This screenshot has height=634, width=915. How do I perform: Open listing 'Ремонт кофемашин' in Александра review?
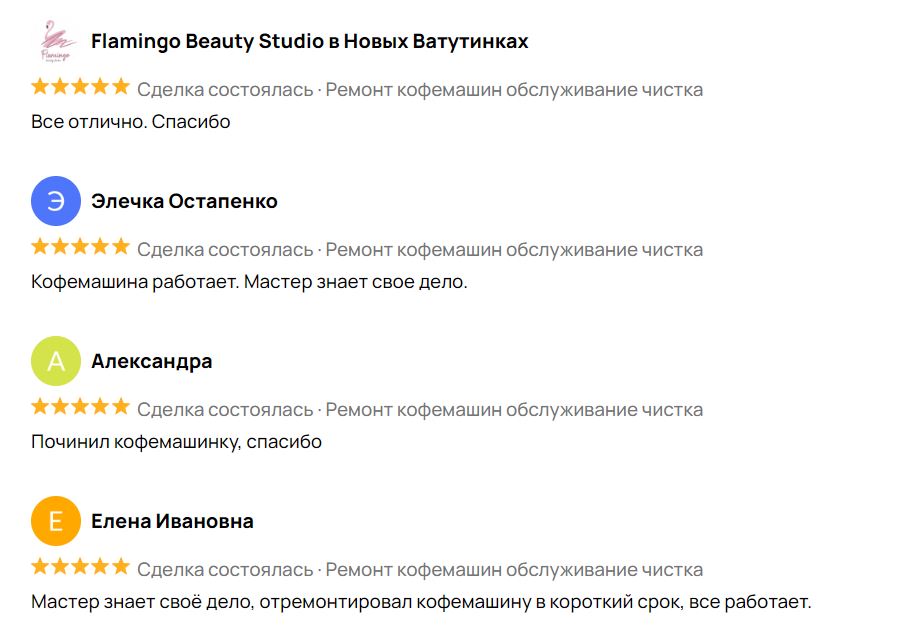(x=514, y=410)
